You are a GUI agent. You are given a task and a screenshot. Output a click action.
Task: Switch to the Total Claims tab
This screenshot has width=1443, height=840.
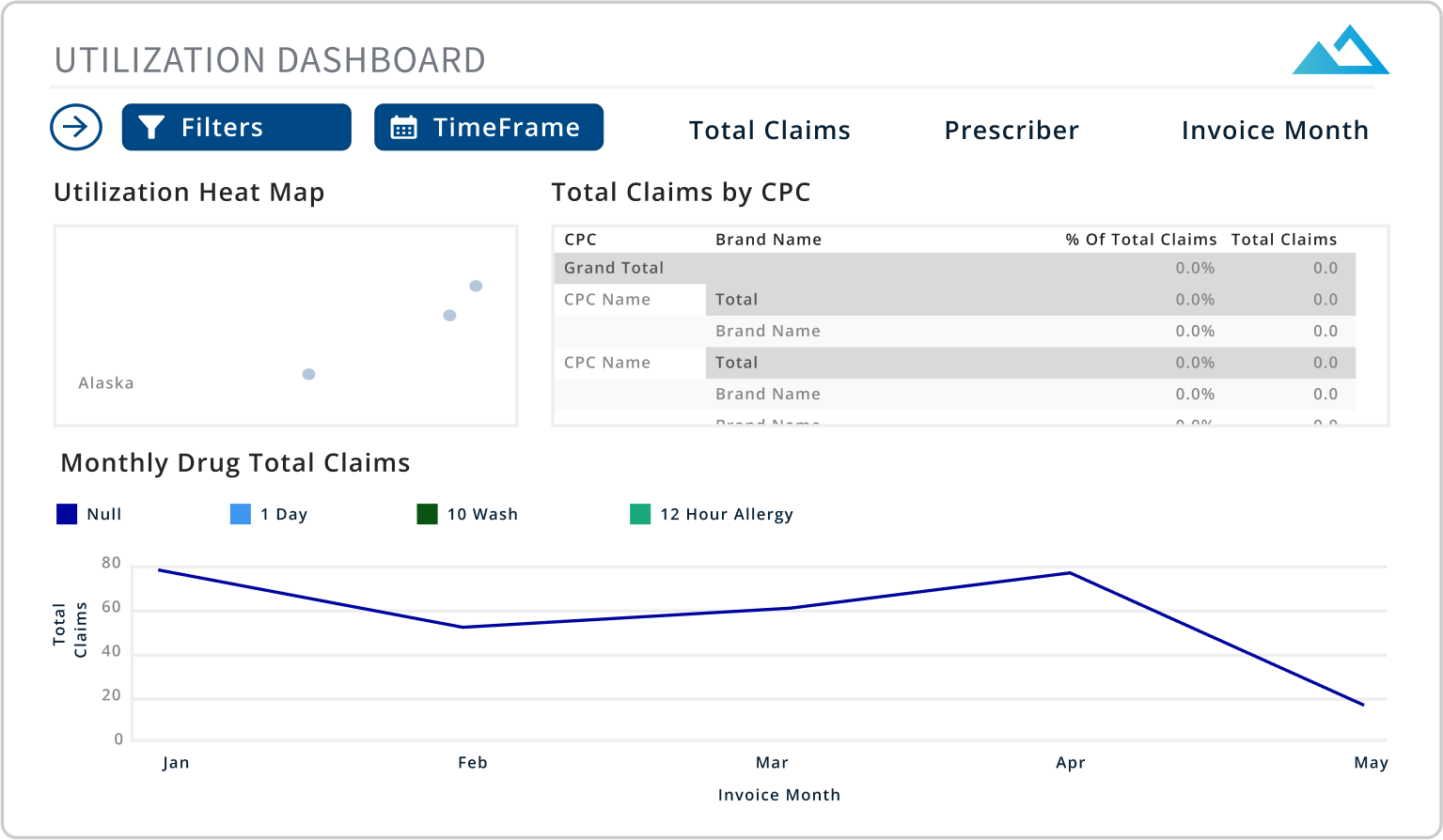coord(769,130)
